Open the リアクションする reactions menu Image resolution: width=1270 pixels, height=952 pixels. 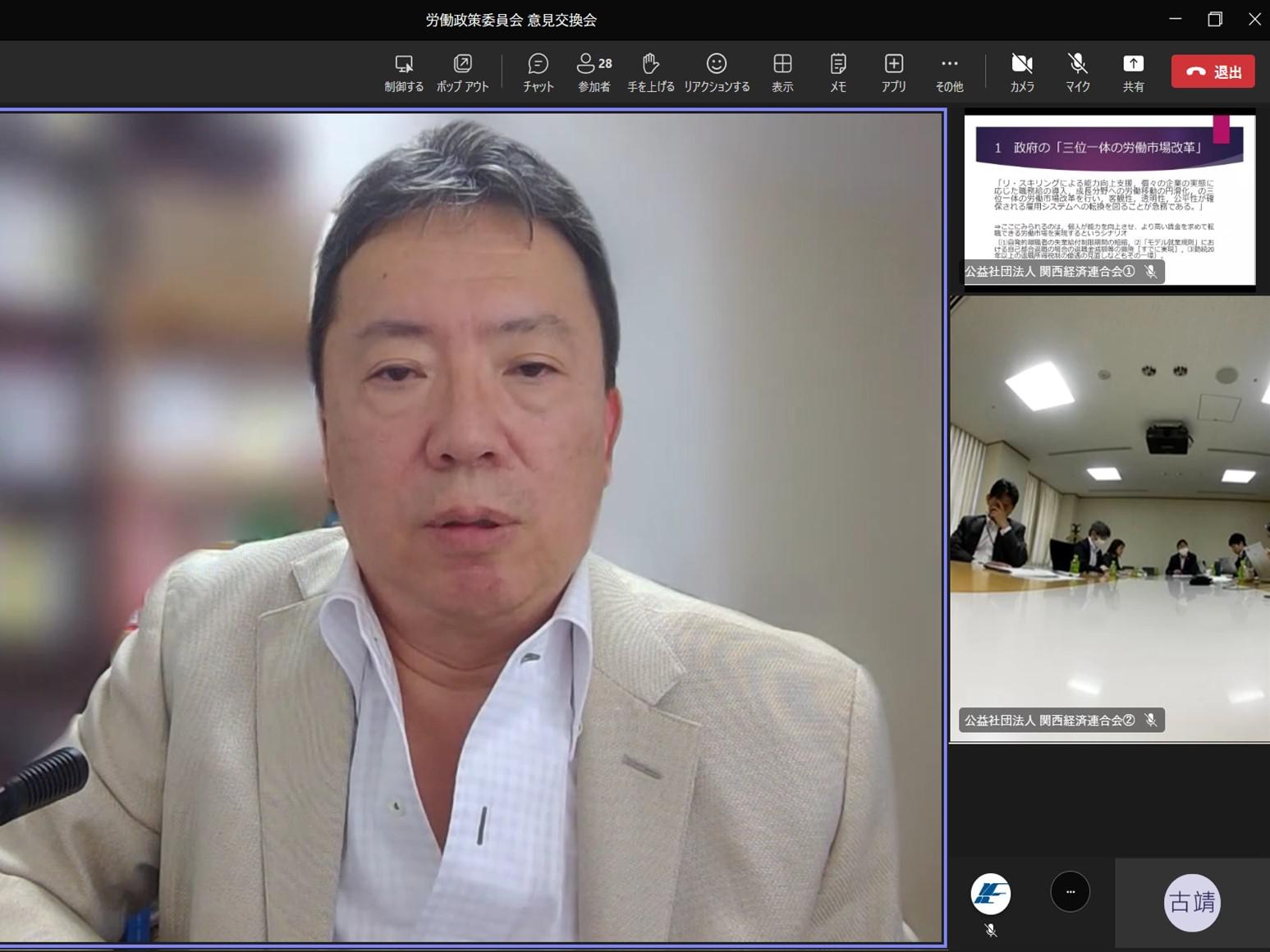click(717, 72)
